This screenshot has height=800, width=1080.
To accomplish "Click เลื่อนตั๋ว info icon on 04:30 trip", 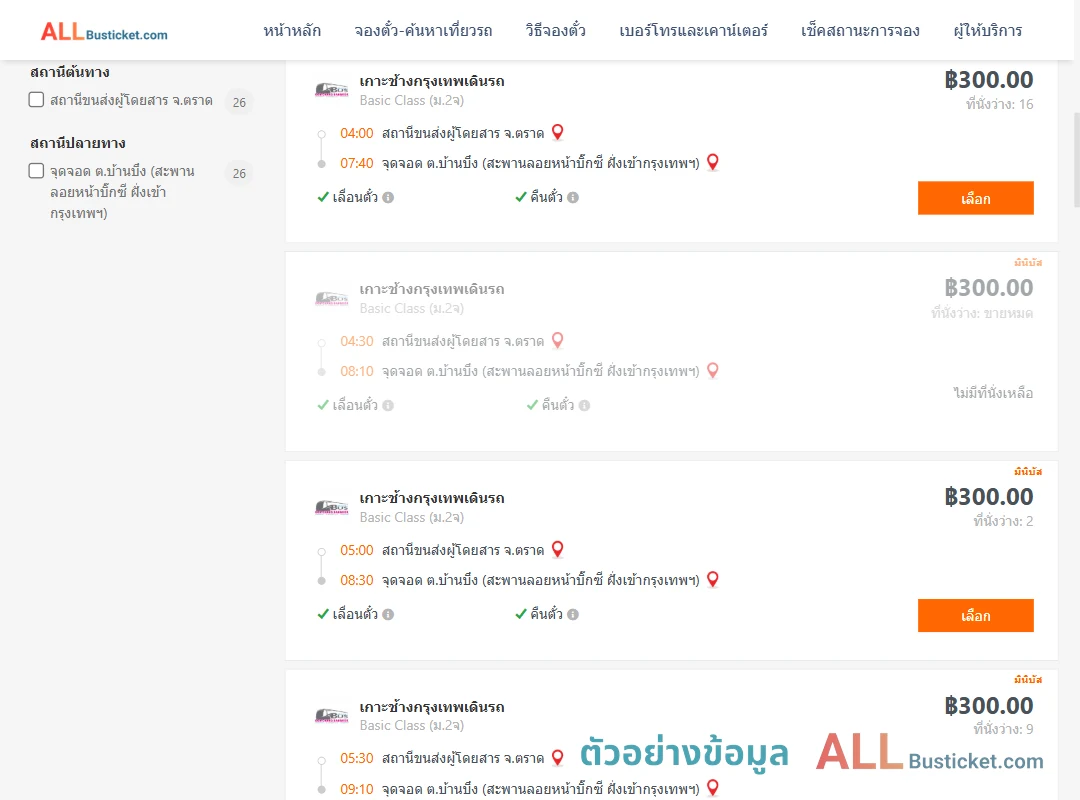I will tap(388, 406).
